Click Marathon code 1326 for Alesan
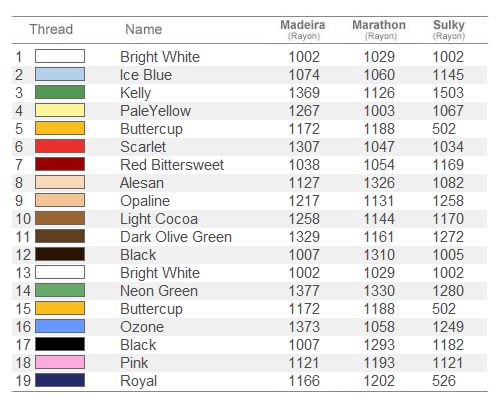The height and width of the screenshot is (402, 500). 379,183
